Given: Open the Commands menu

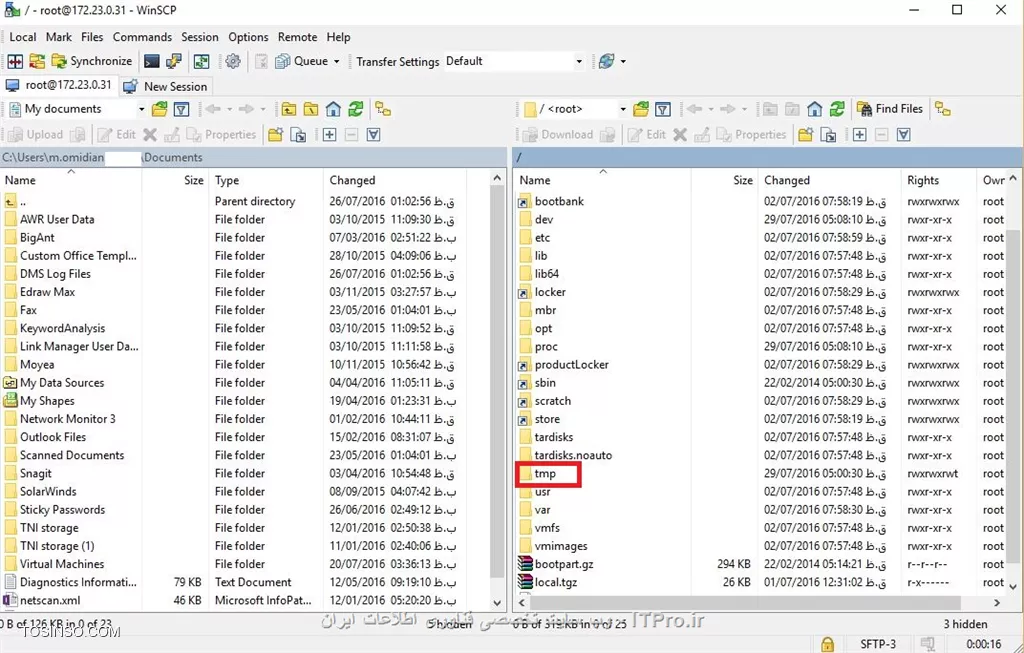Looking at the screenshot, I should pyautogui.click(x=142, y=37).
